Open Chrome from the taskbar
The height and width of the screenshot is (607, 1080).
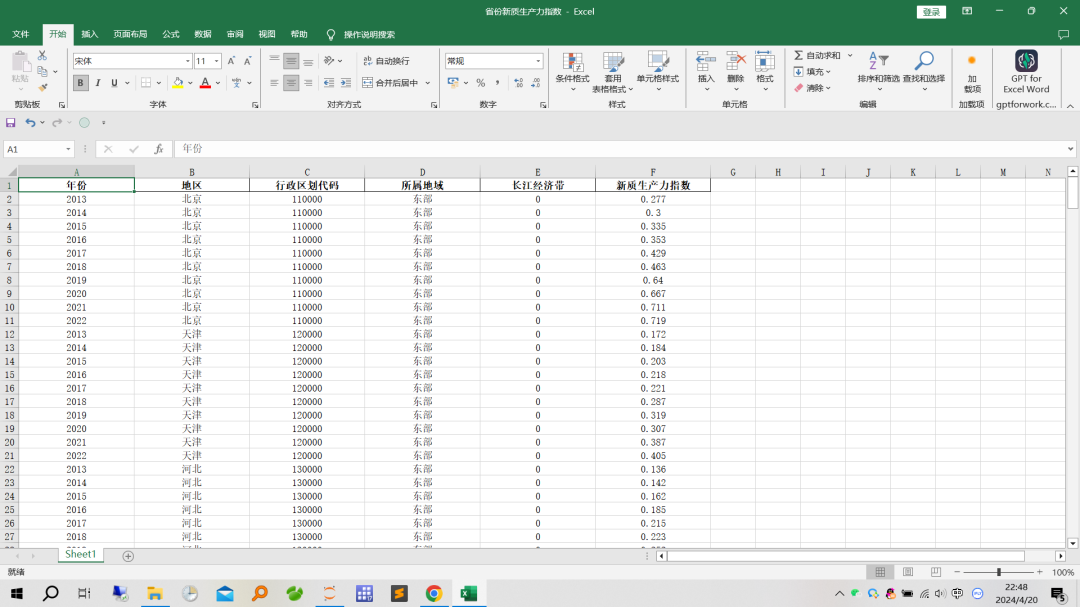pos(433,593)
